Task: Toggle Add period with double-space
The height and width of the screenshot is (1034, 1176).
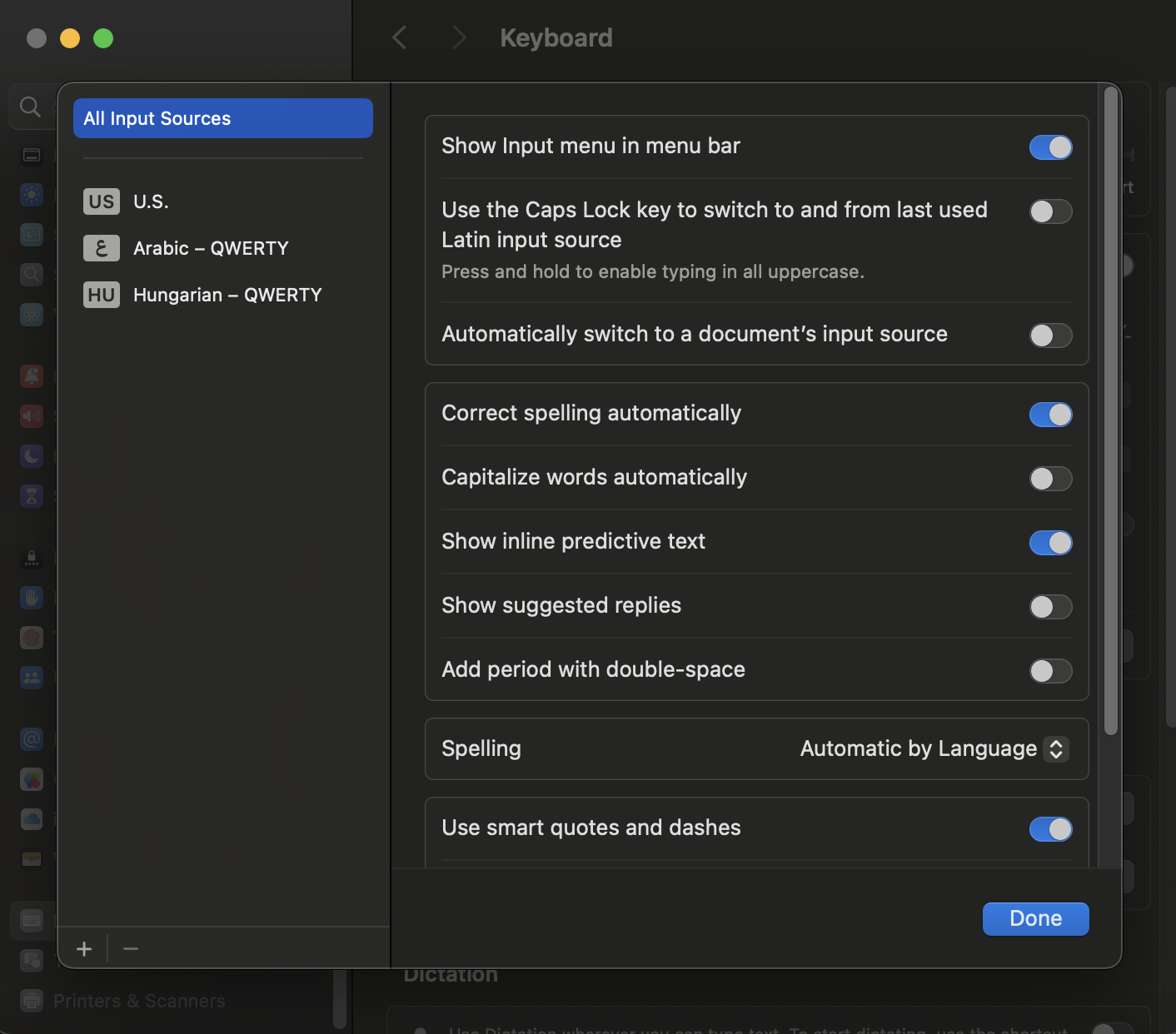Action: [1050, 671]
